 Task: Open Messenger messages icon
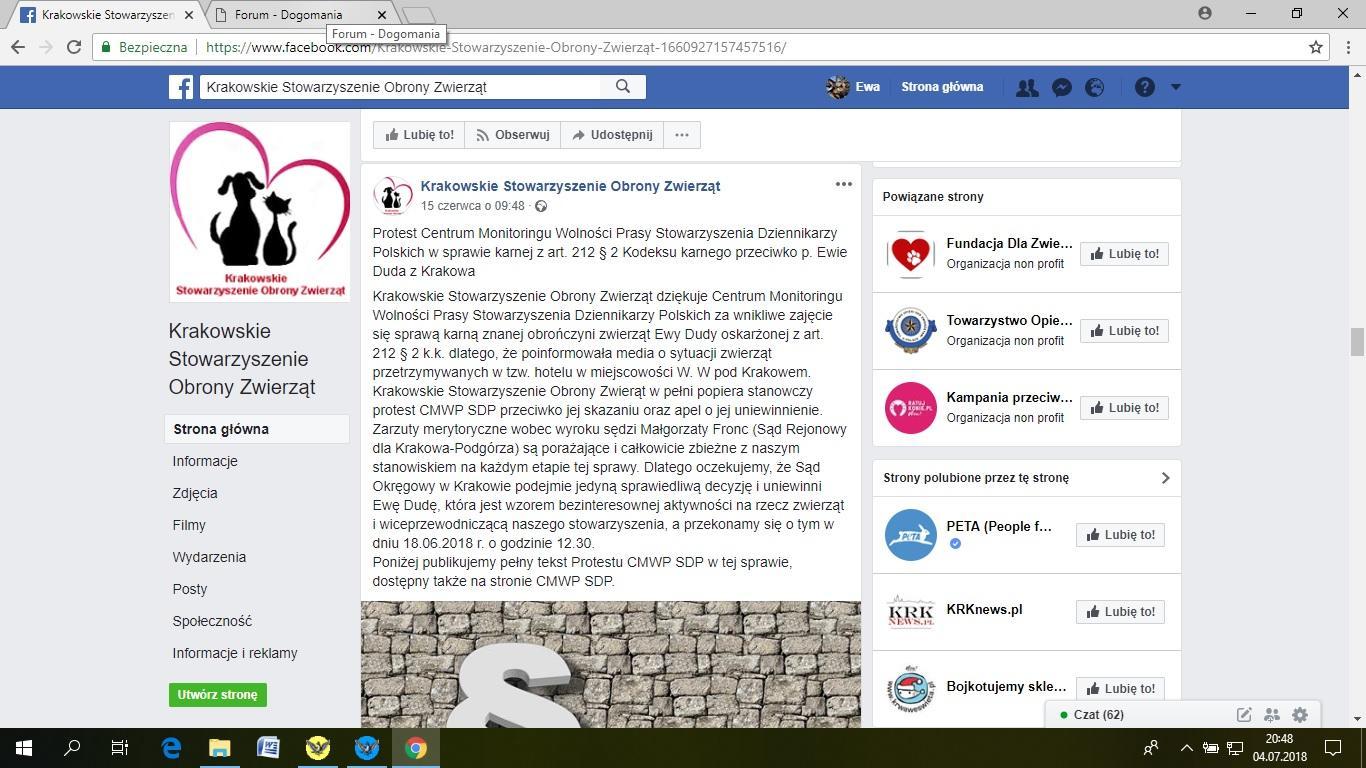(1062, 87)
